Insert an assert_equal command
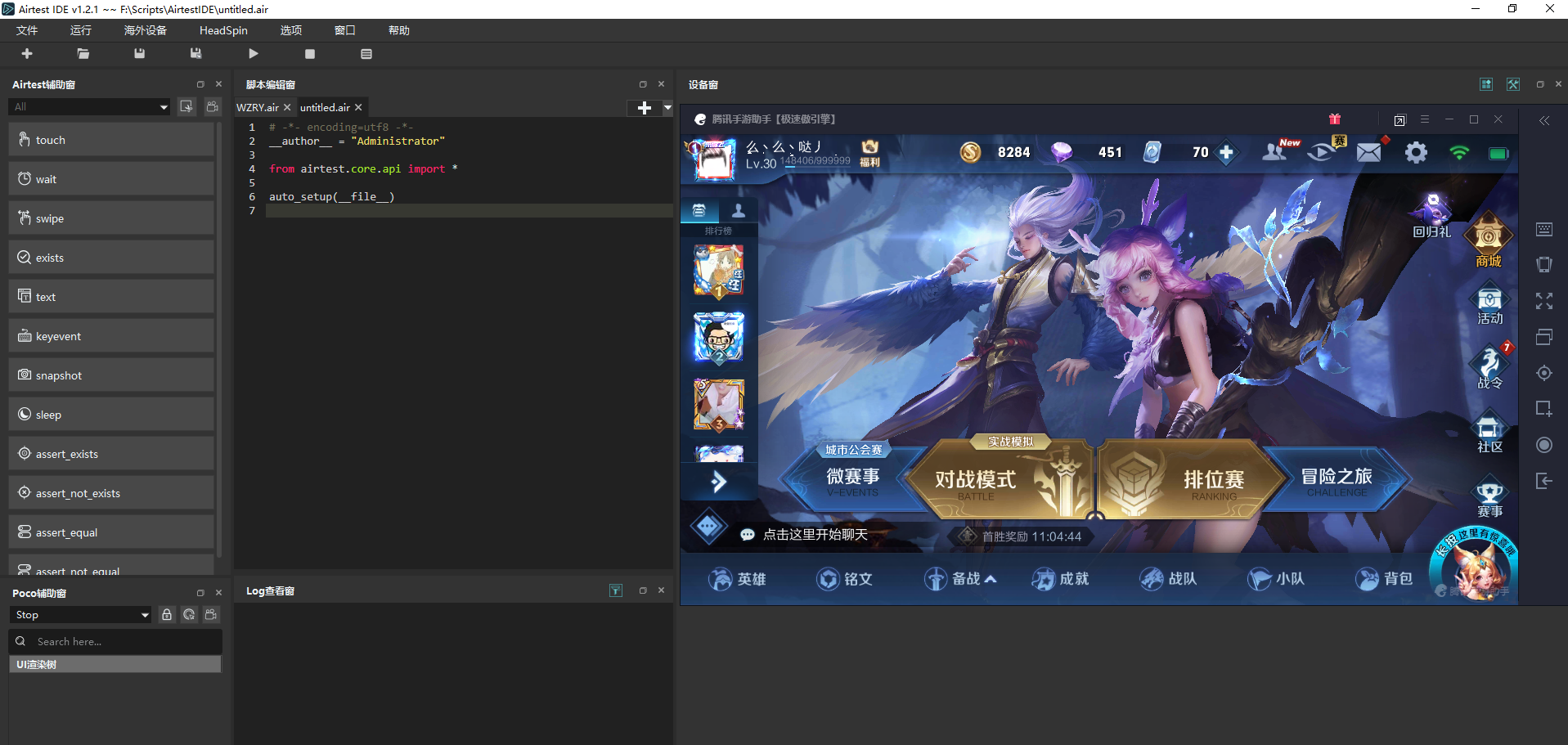 [x=111, y=532]
